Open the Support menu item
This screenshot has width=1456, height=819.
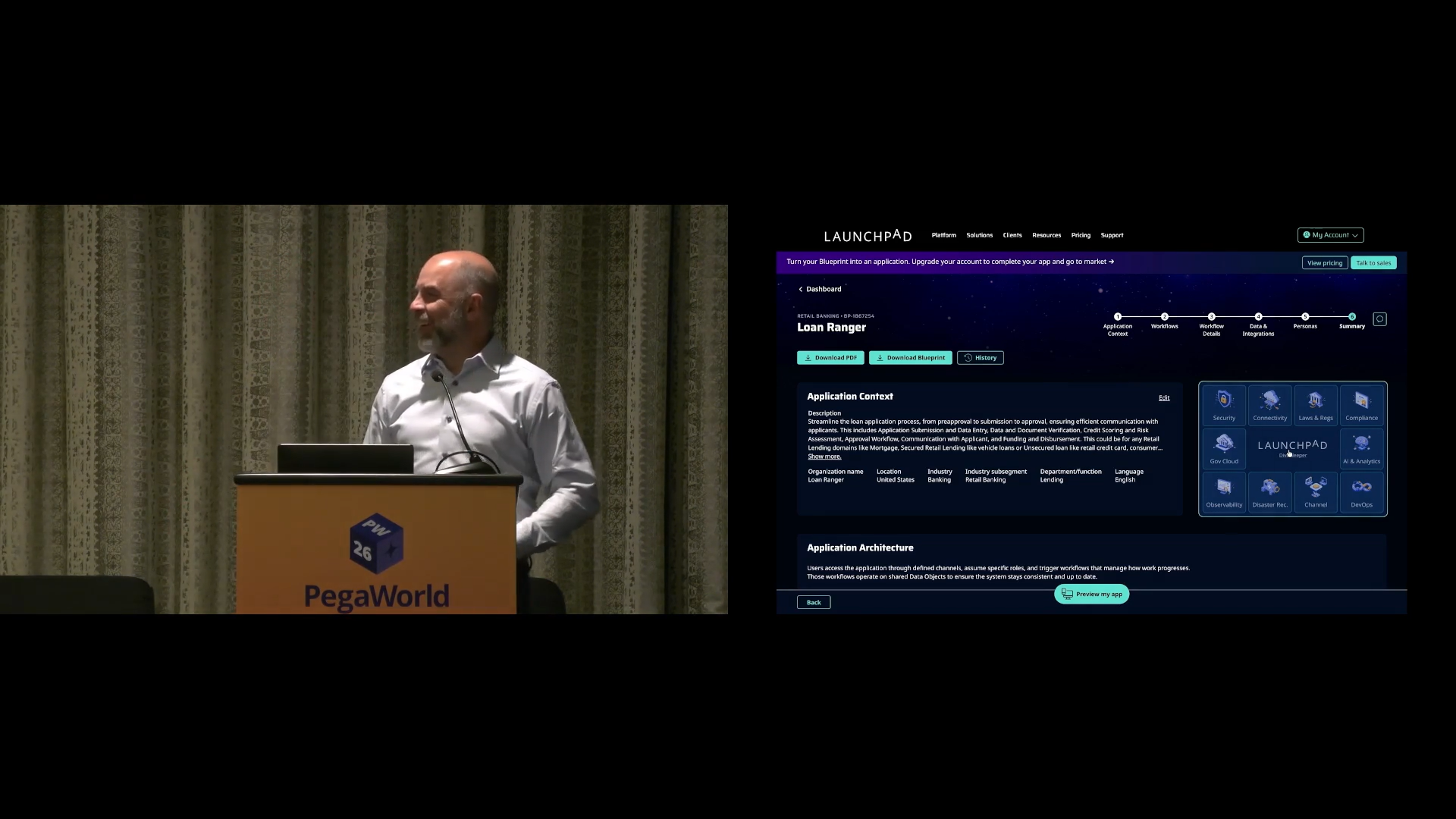click(1112, 235)
